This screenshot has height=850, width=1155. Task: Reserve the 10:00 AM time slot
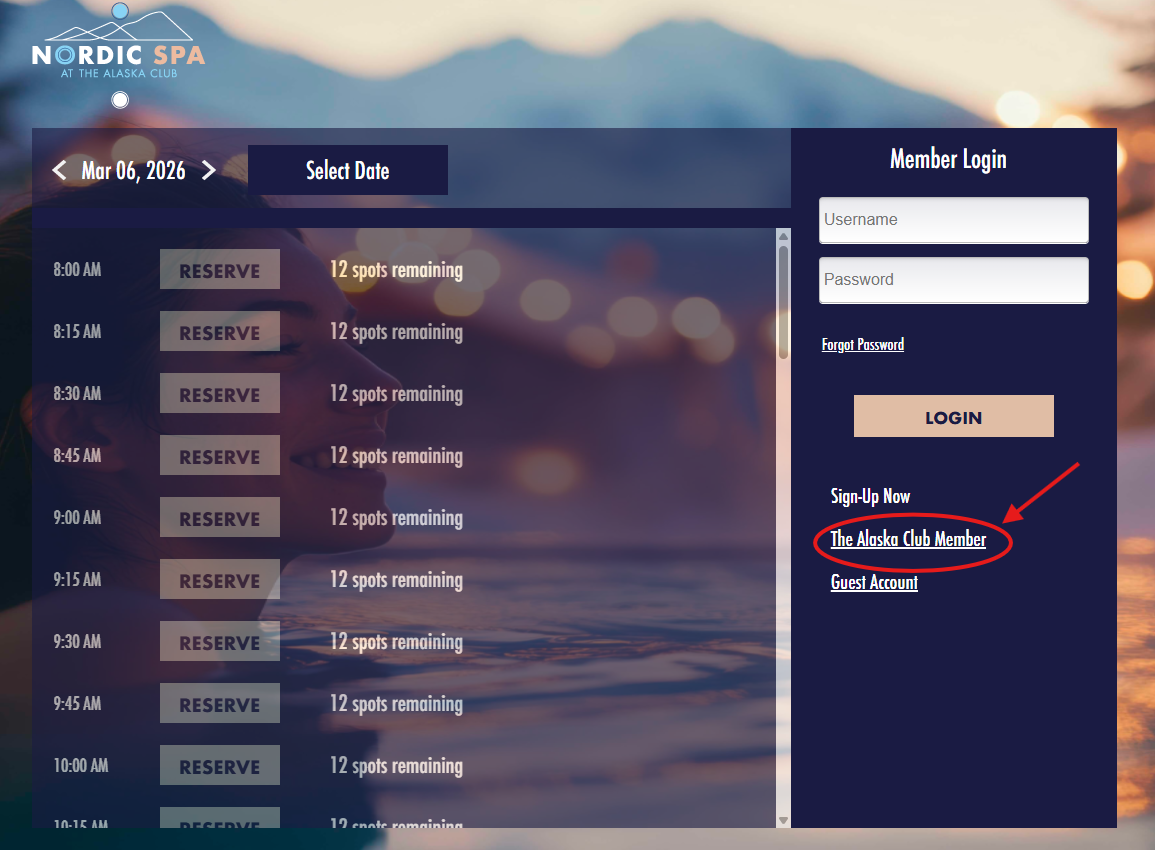coord(219,765)
